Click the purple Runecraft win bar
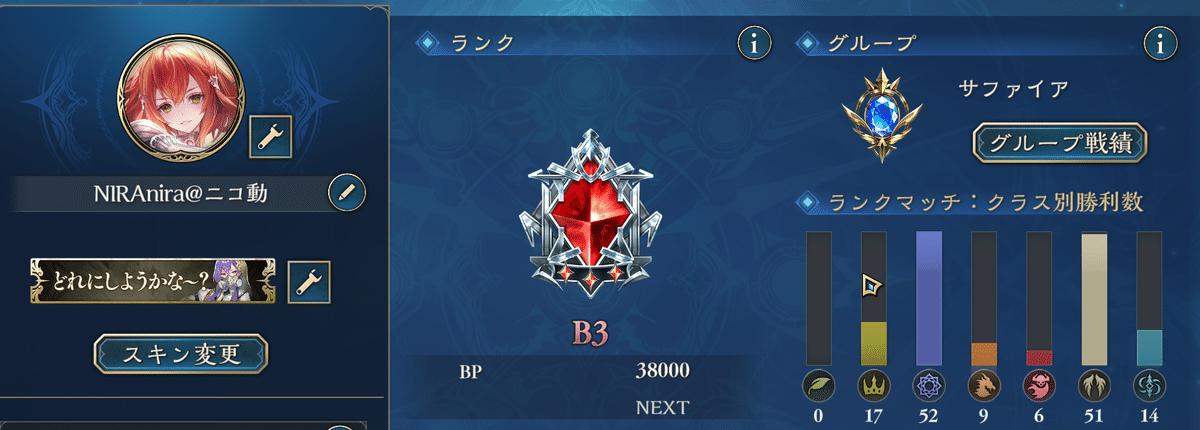Image resolution: width=1200 pixels, height=430 pixels. tap(929, 298)
